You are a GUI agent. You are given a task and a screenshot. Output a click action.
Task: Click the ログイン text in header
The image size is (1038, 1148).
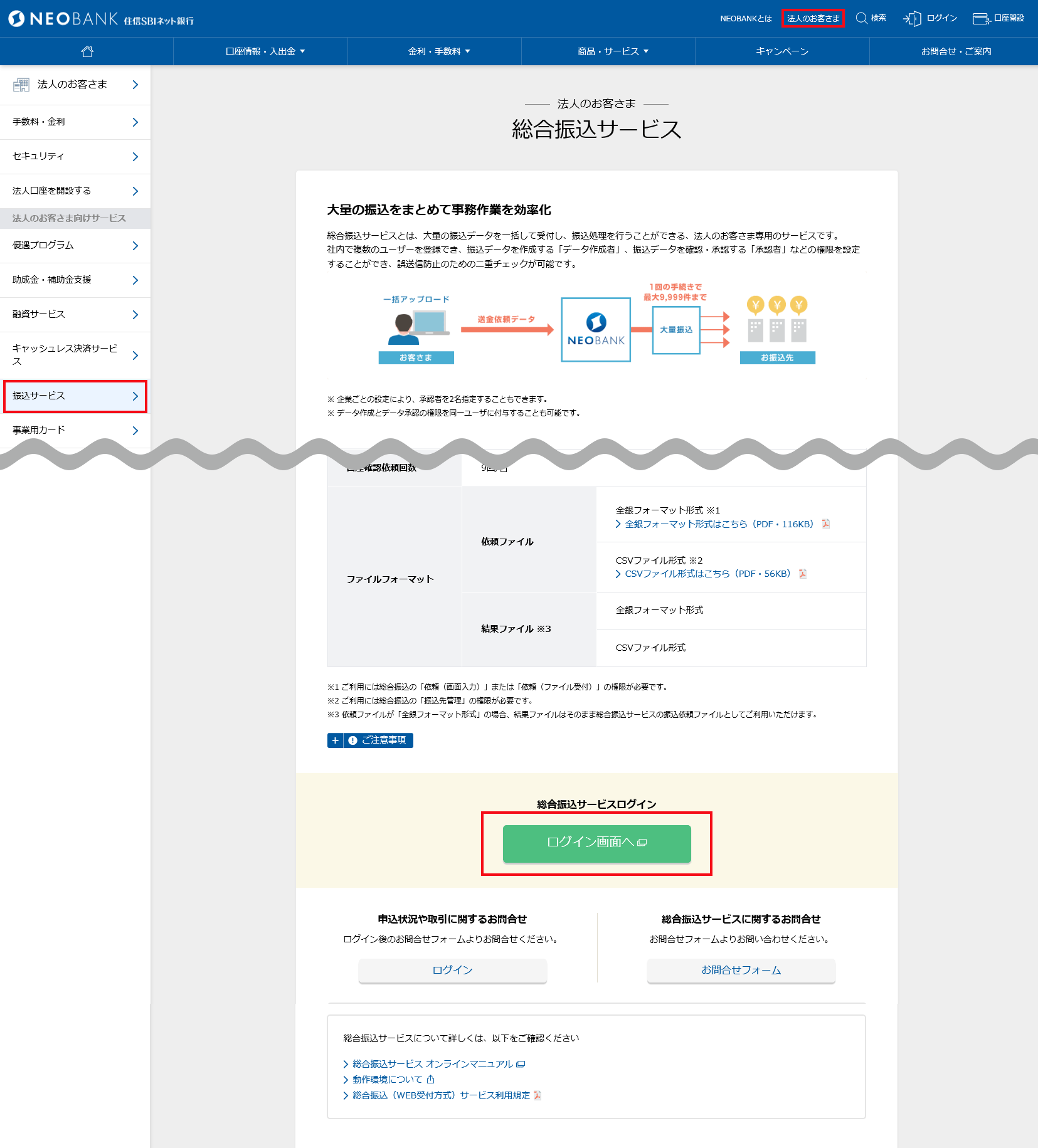pyautogui.click(x=941, y=18)
